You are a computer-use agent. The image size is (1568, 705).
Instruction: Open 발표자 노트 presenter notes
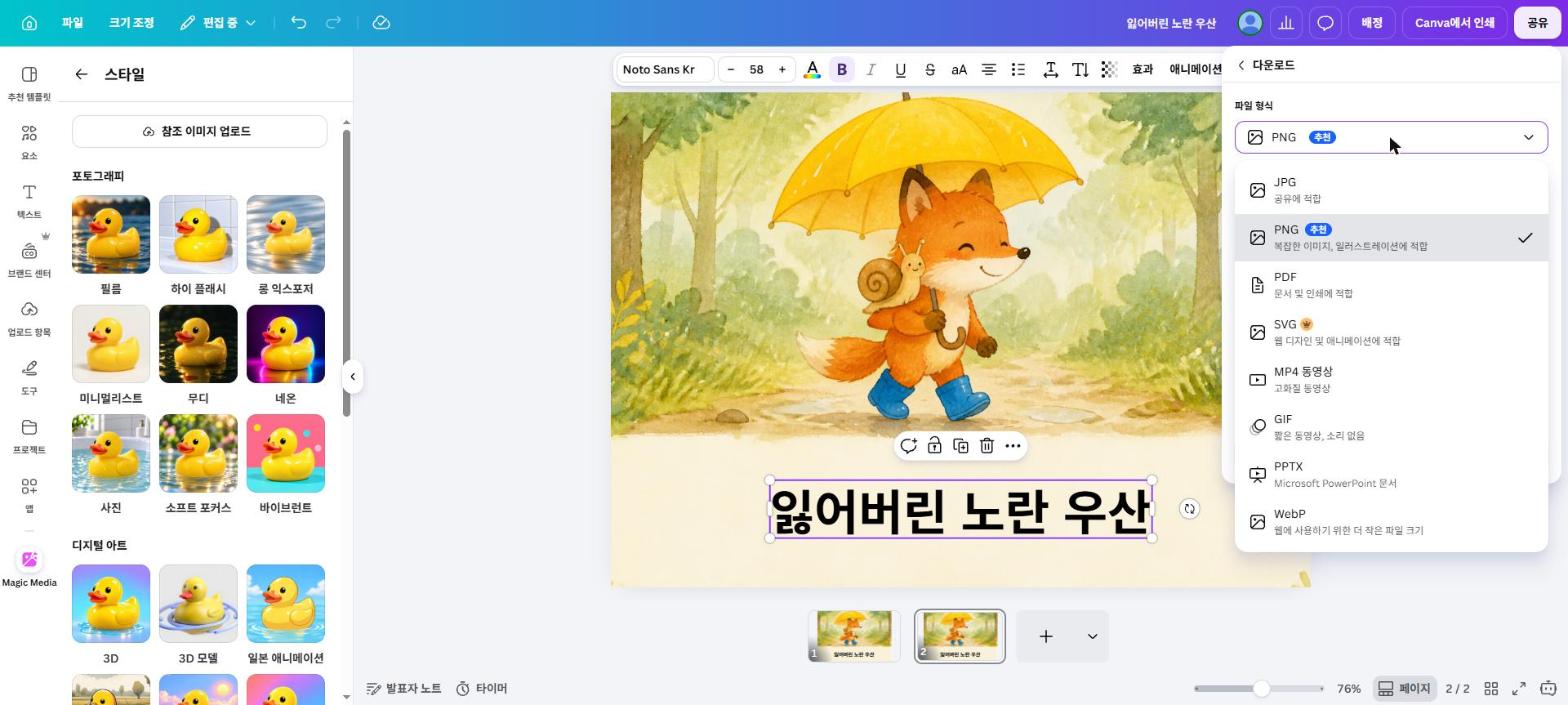[x=404, y=688]
